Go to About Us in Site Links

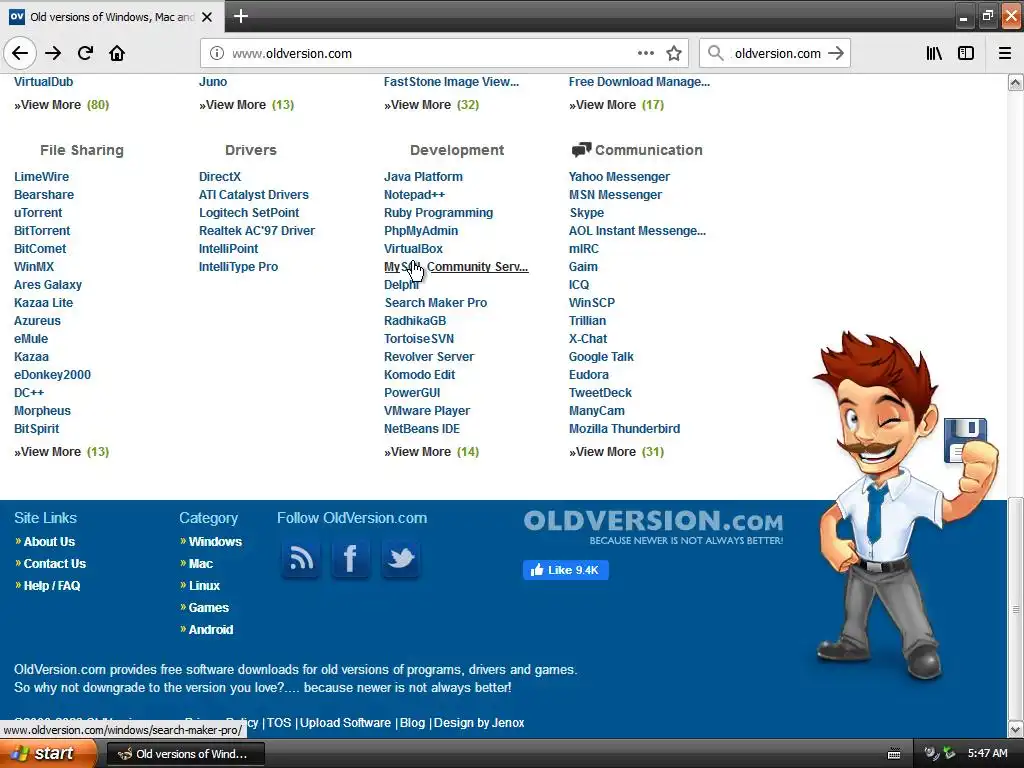[x=49, y=542]
